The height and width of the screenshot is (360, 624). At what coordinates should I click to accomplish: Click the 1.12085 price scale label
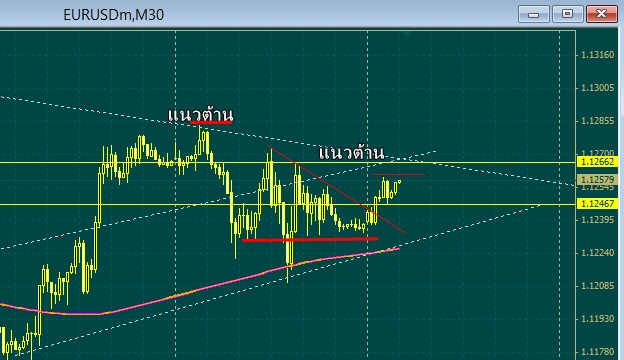tap(597, 286)
